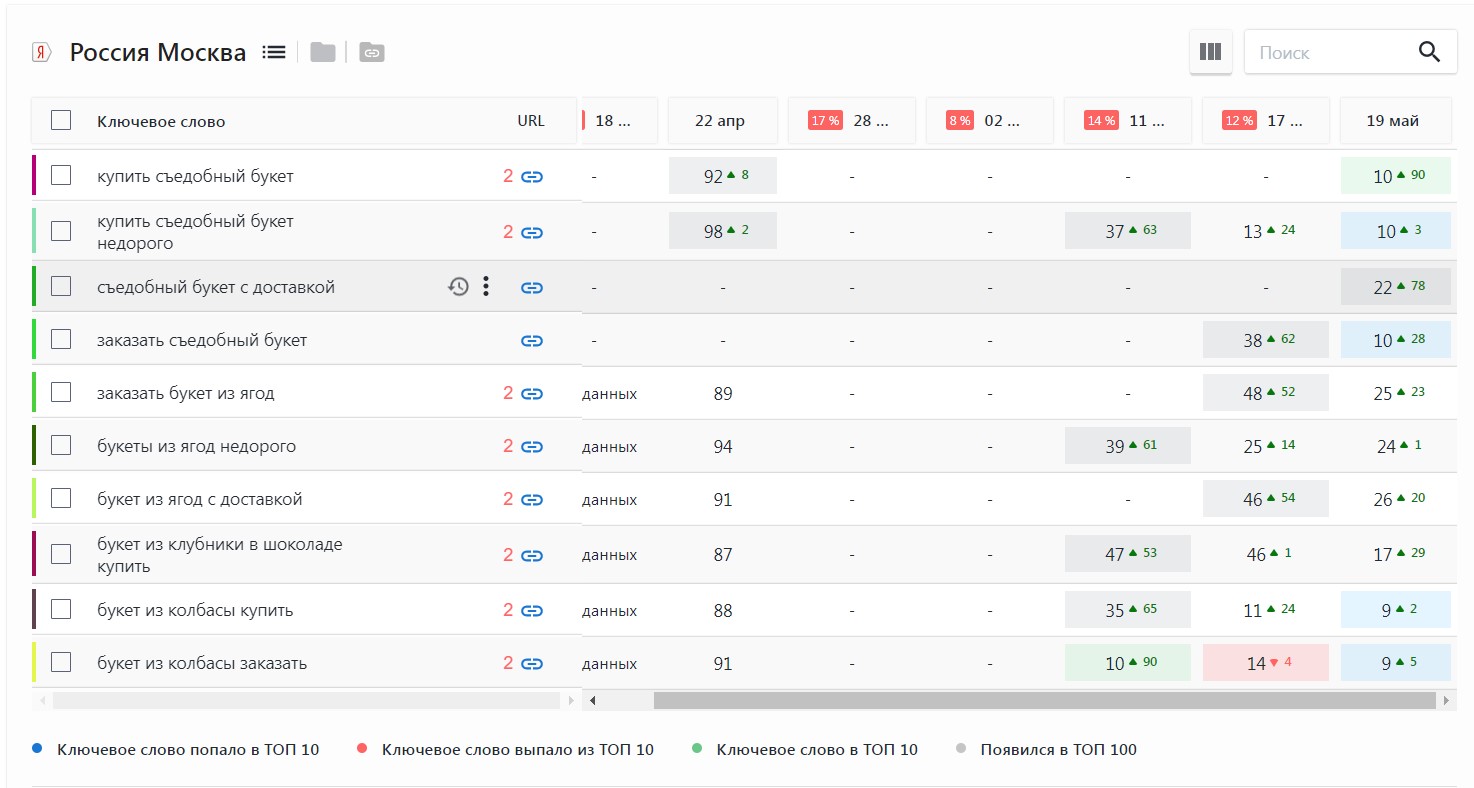Click the magnifier search icon
Viewport: 1474px width, 788px height.
[1430, 52]
